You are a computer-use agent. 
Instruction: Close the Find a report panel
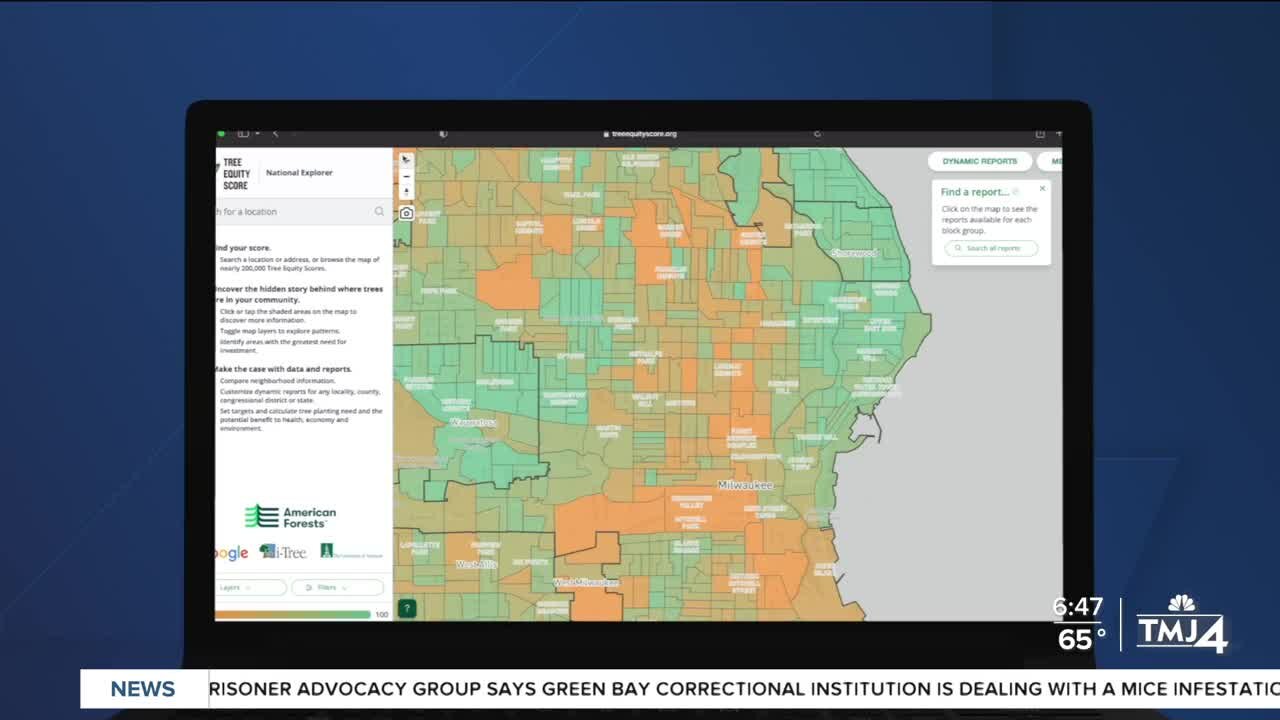click(1042, 188)
